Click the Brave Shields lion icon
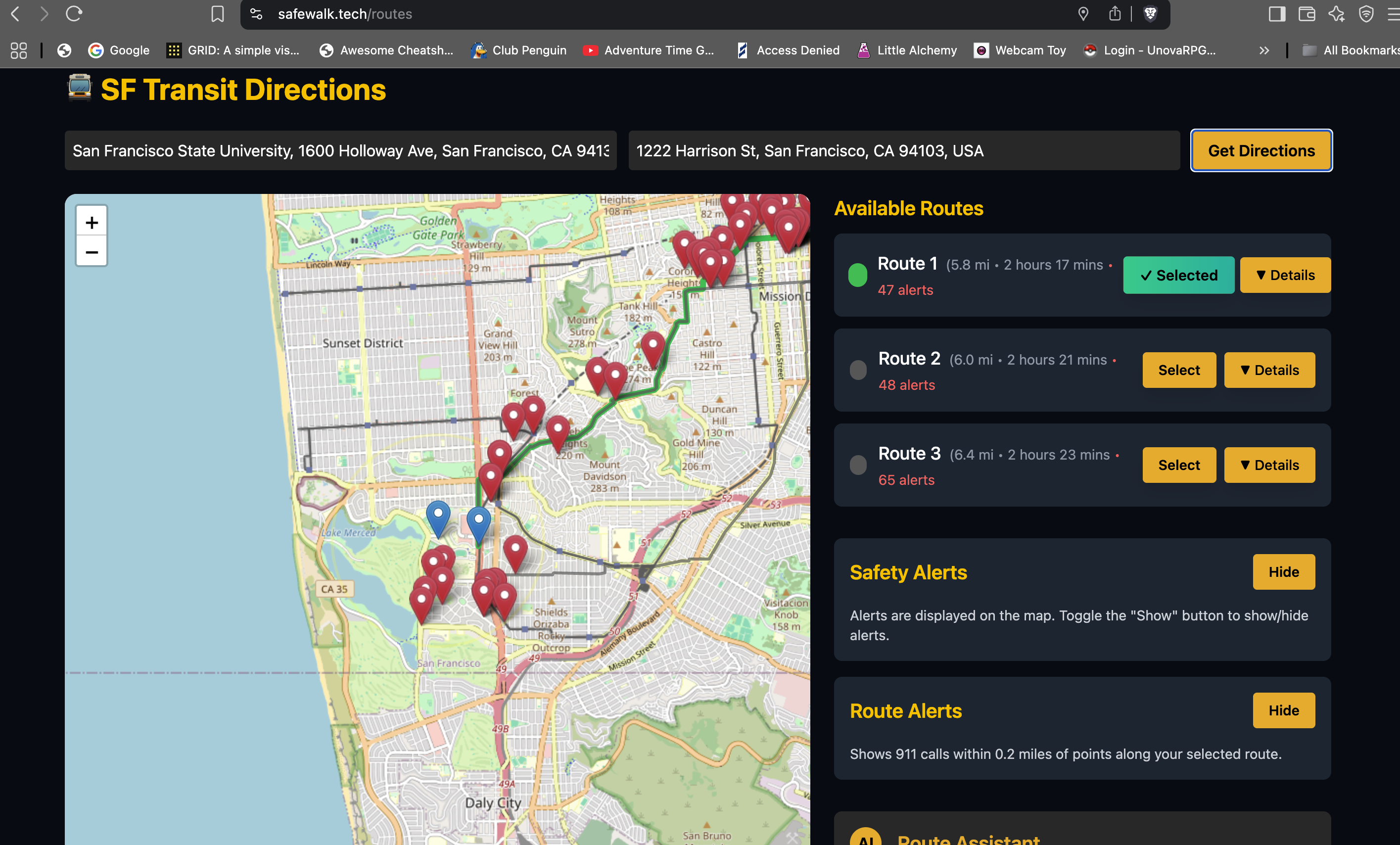Screen dimensions: 1400x845 (1150, 14)
